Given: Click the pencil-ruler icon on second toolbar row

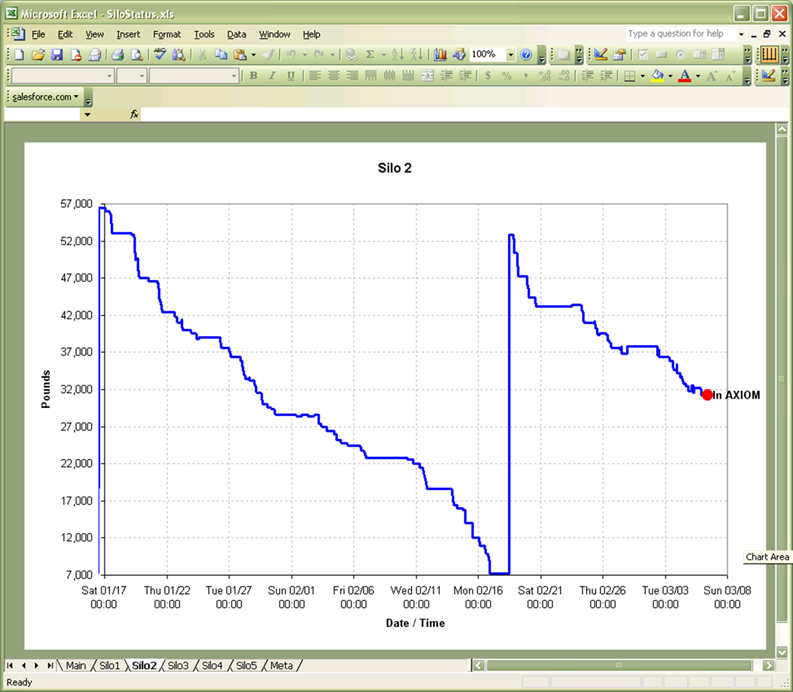Looking at the screenshot, I should point(768,76).
